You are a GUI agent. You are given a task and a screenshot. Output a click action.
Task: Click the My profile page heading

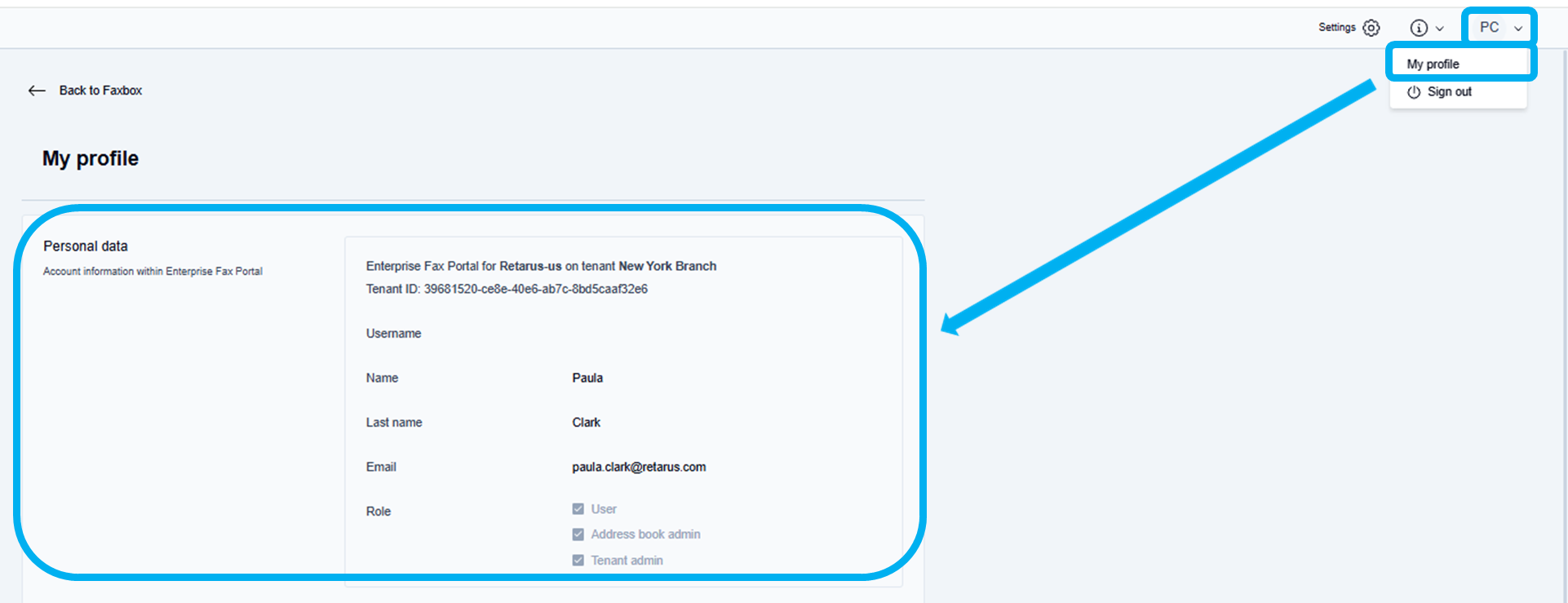tap(91, 158)
